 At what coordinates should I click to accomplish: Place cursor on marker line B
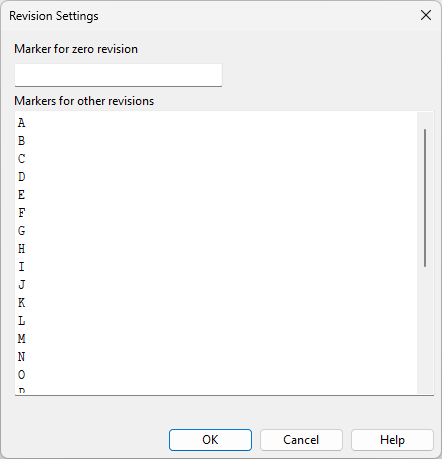[22, 141]
